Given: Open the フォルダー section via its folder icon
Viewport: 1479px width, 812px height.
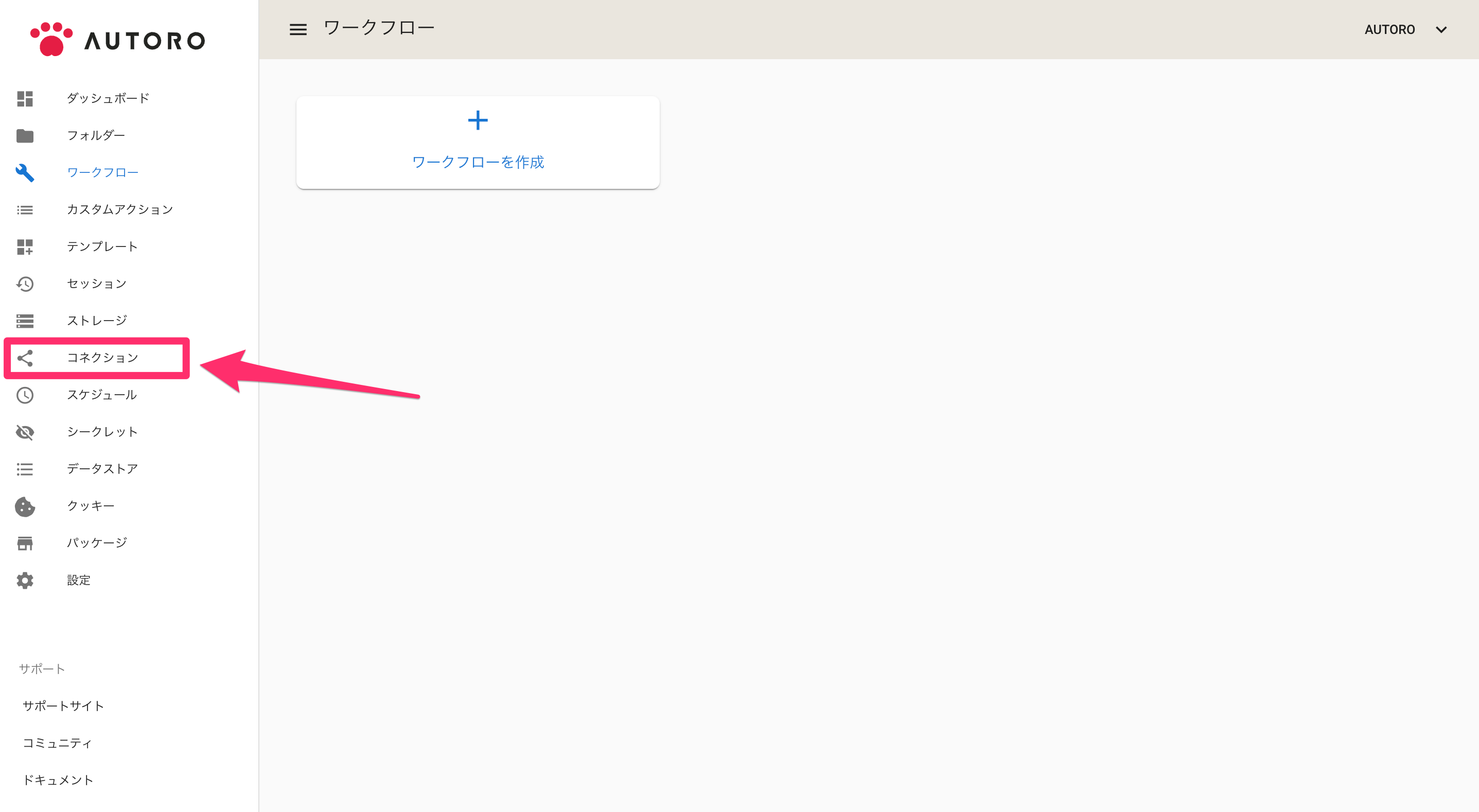Looking at the screenshot, I should click(x=25, y=135).
